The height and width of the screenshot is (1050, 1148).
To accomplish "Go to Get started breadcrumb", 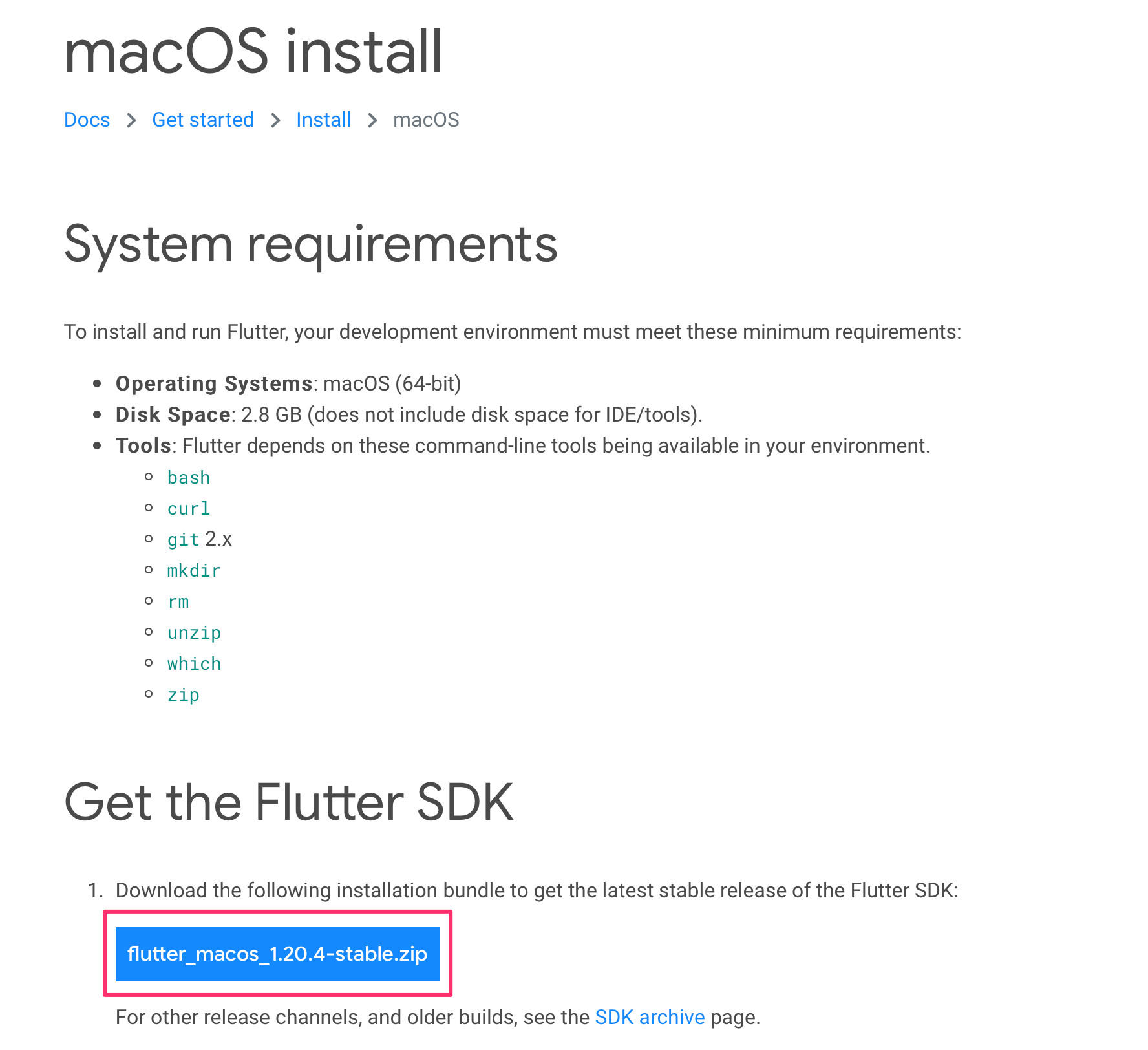I will coord(203,120).
